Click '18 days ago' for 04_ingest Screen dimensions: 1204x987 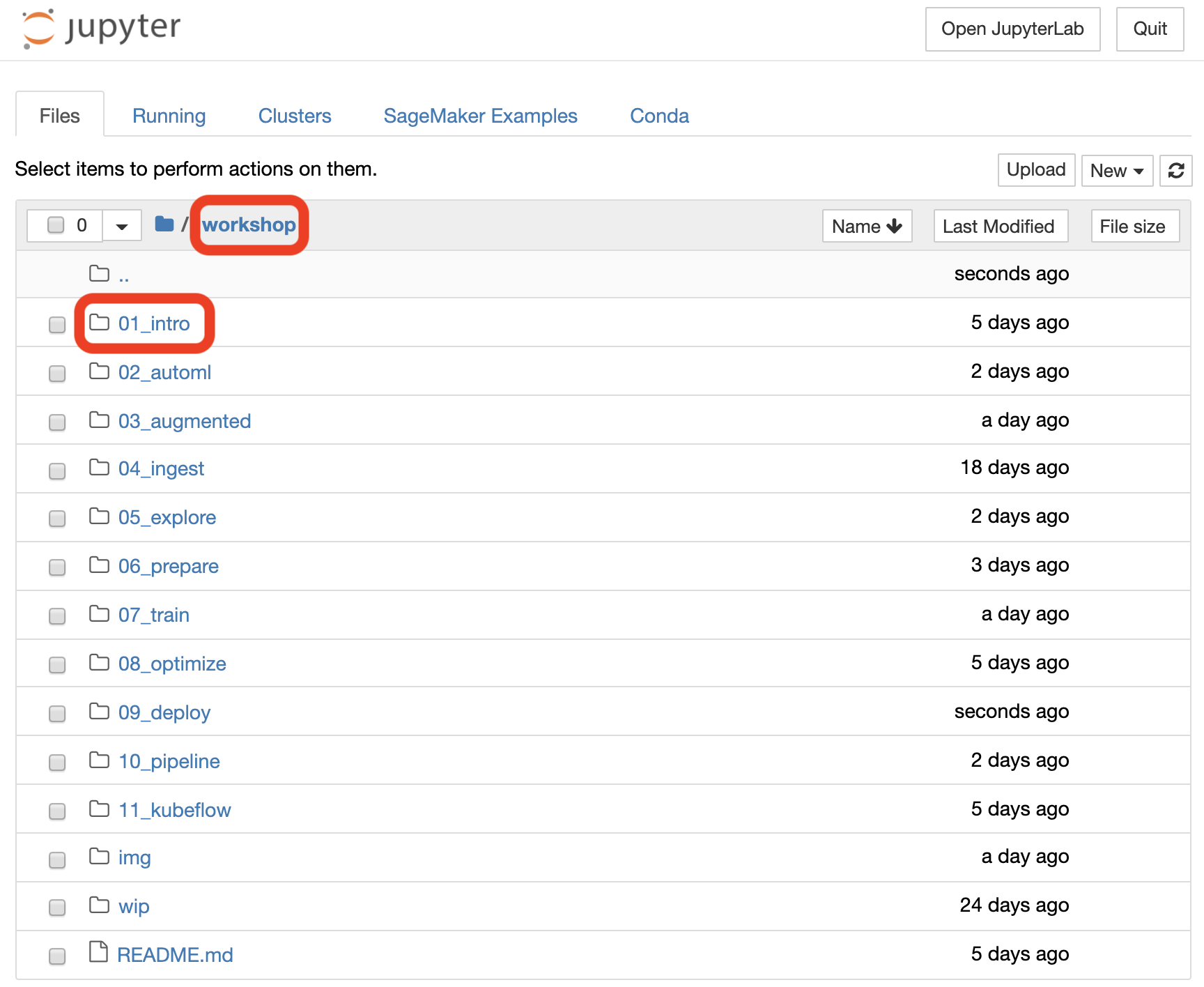[x=1014, y=467]
